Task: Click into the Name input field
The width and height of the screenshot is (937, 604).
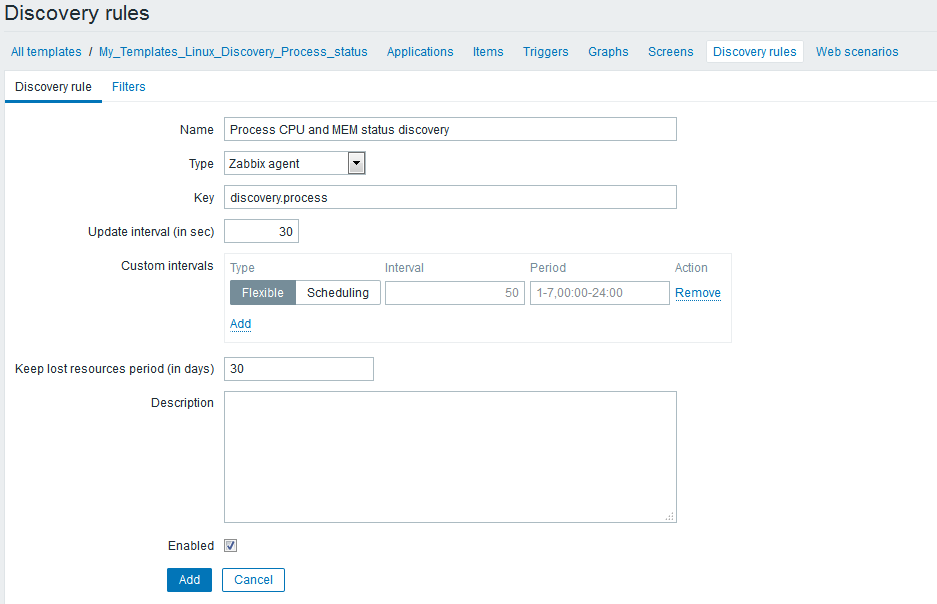Action: 450,129
